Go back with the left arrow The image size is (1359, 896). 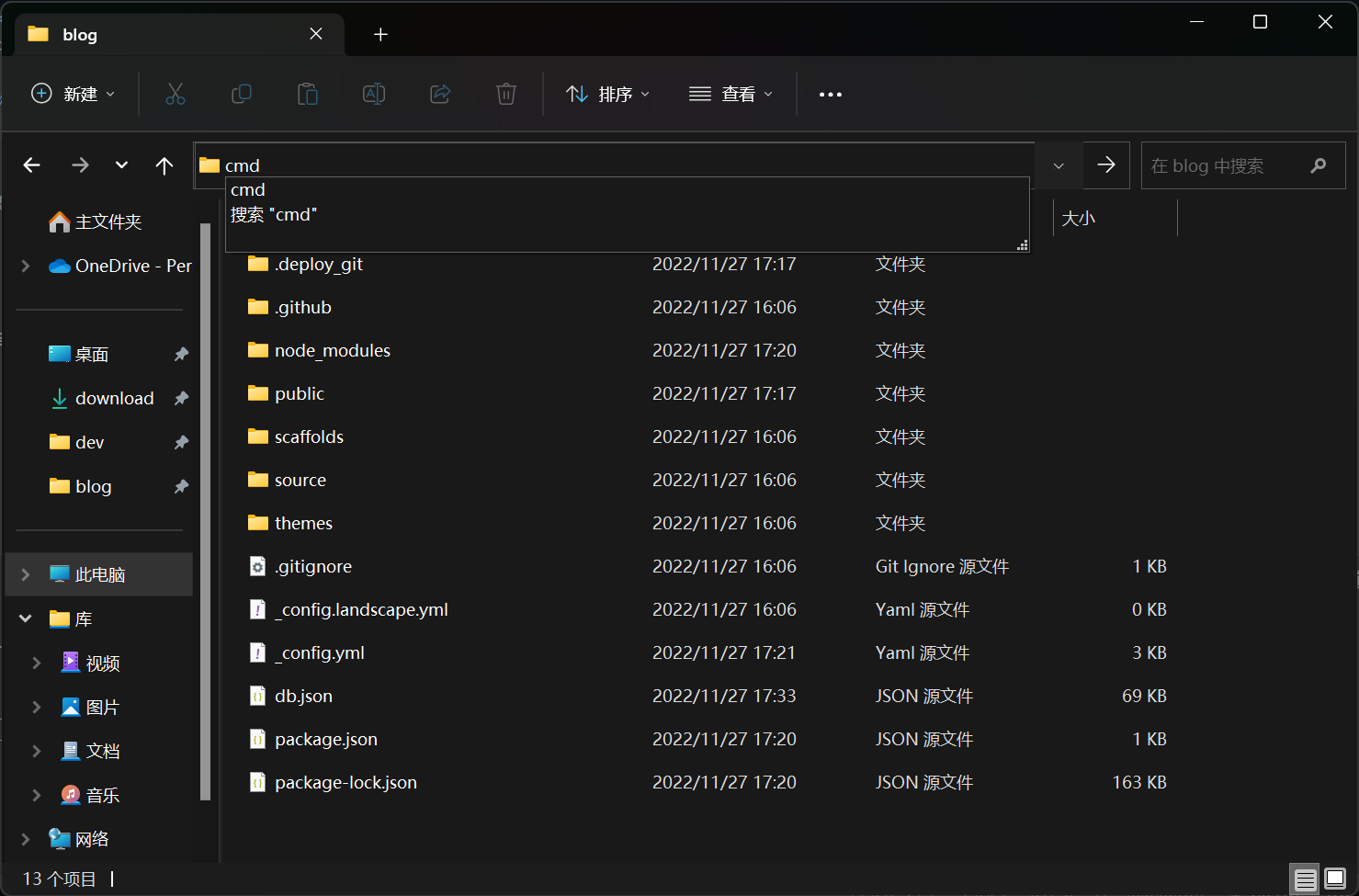(32, 165)
